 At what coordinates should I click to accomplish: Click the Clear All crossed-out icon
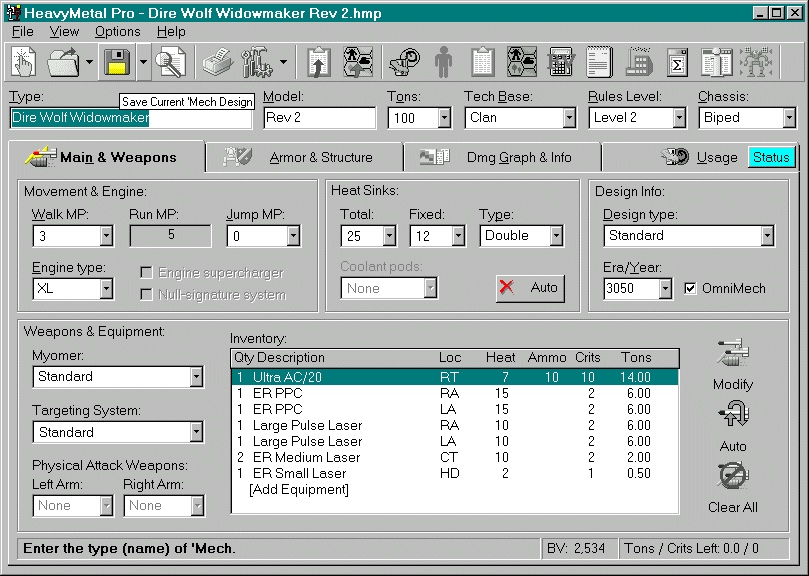point(733,475)
